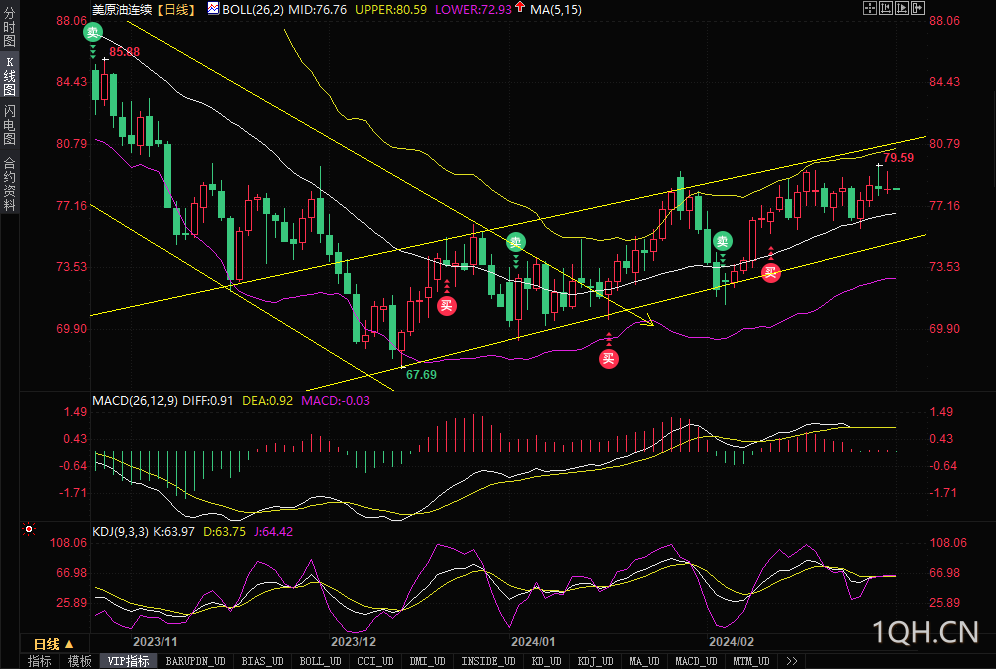
Task: Choose the MACD_UD indicator tab
Action: coord(696,661)
